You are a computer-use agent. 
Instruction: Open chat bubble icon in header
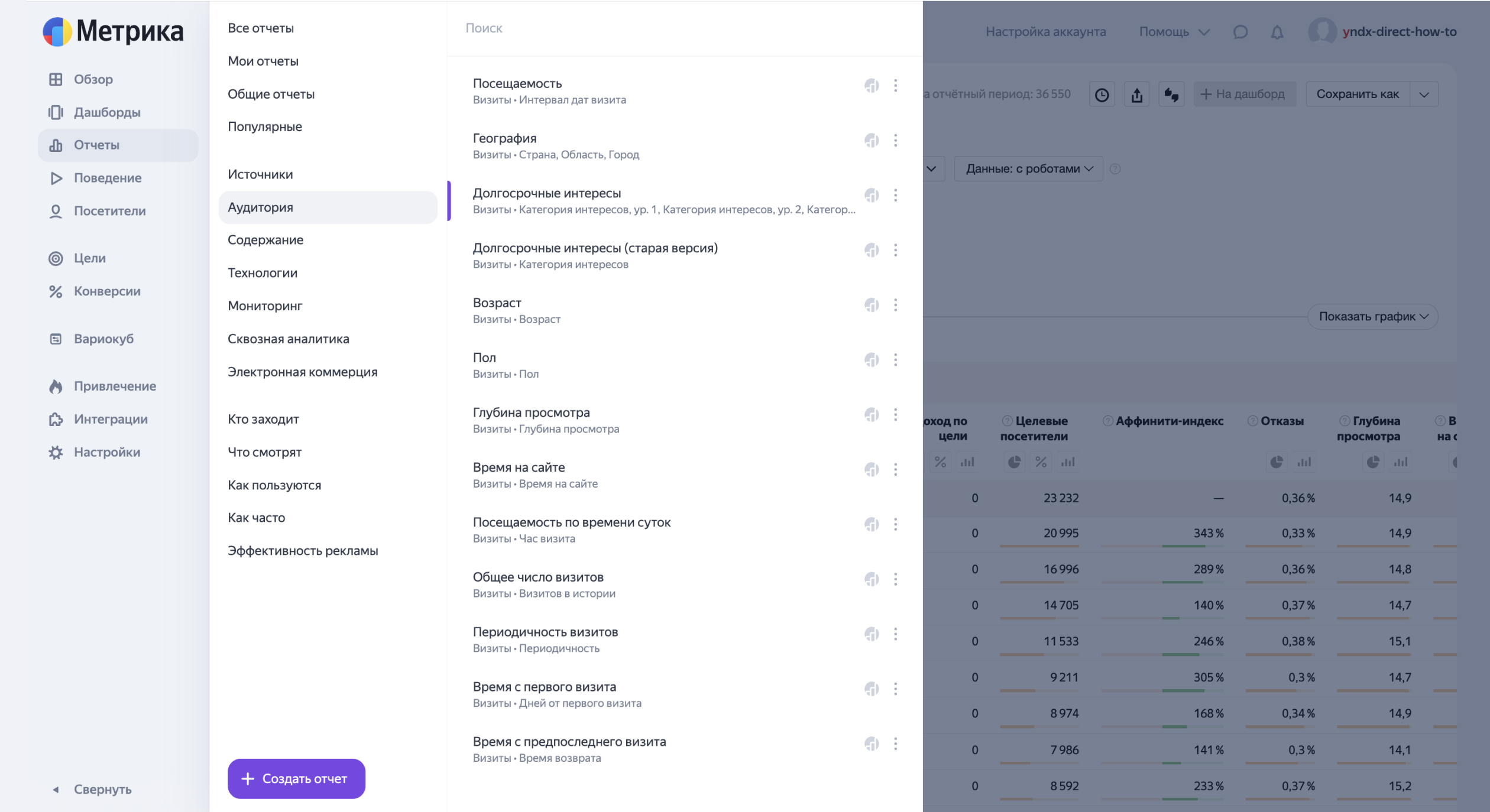(1240, 32)
